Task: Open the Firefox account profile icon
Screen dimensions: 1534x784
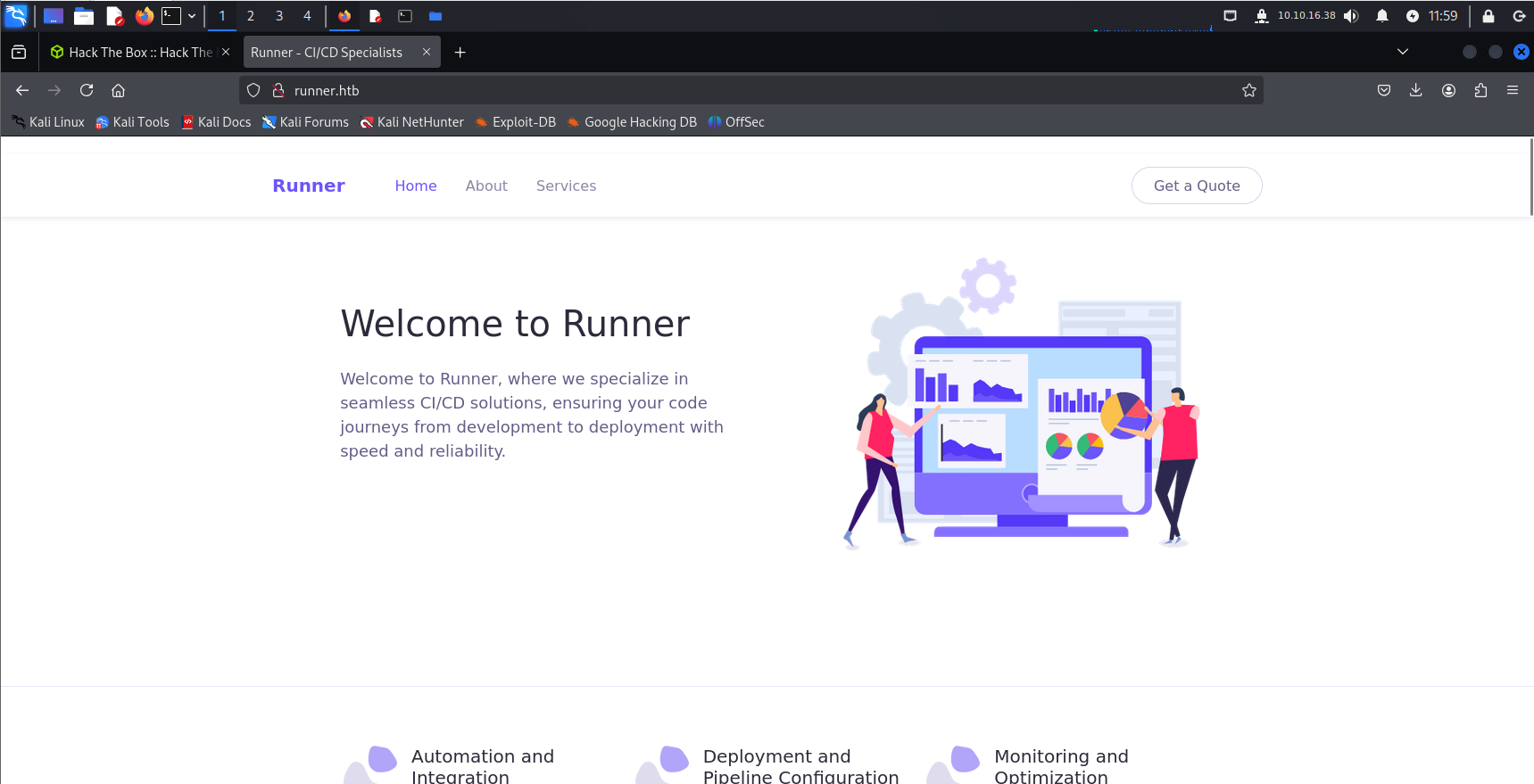Action: pyautogui.click(x=1448, y=90)
